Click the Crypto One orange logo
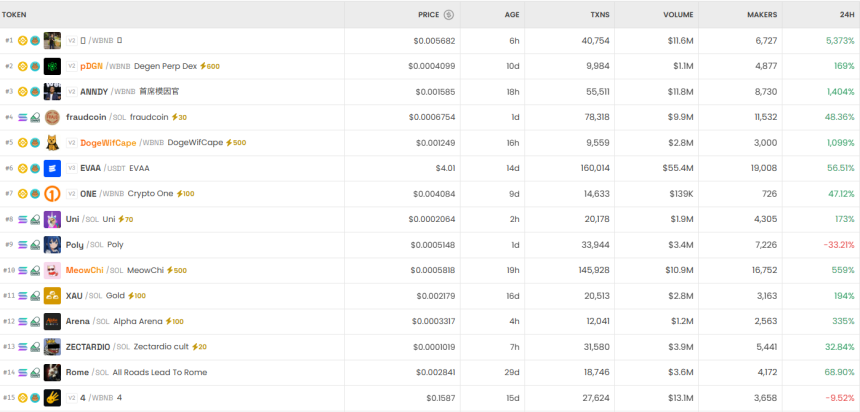This screenshot has height=412, width=860. [x=52, y=194]
